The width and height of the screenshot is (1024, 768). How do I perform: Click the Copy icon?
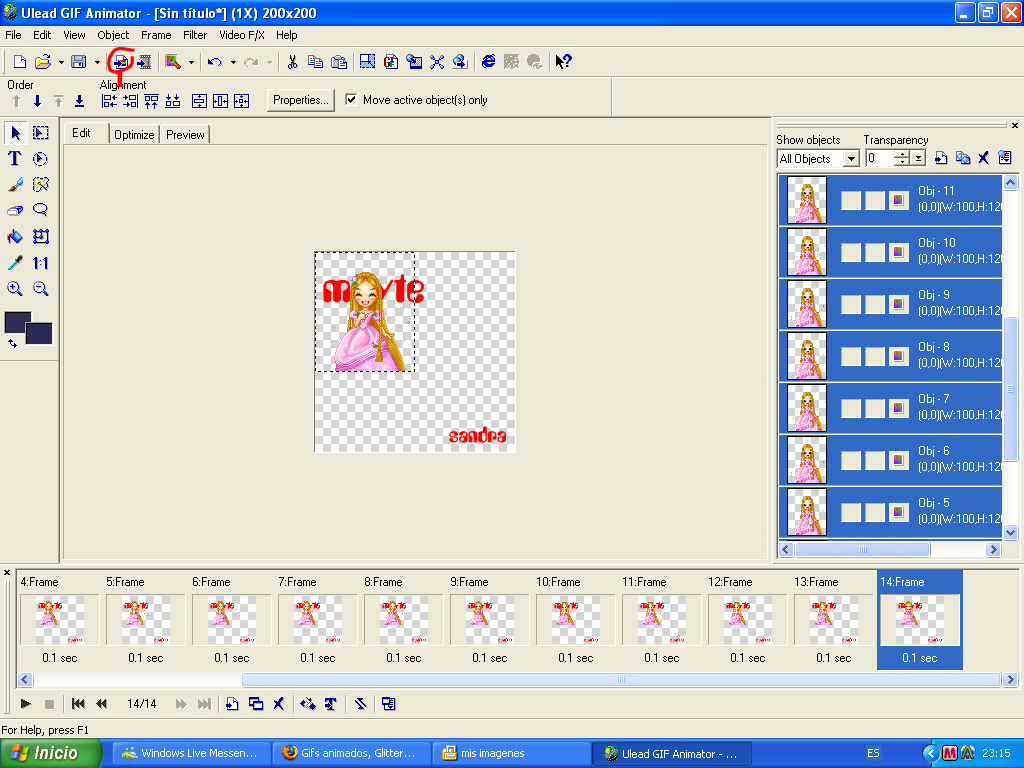315,62
